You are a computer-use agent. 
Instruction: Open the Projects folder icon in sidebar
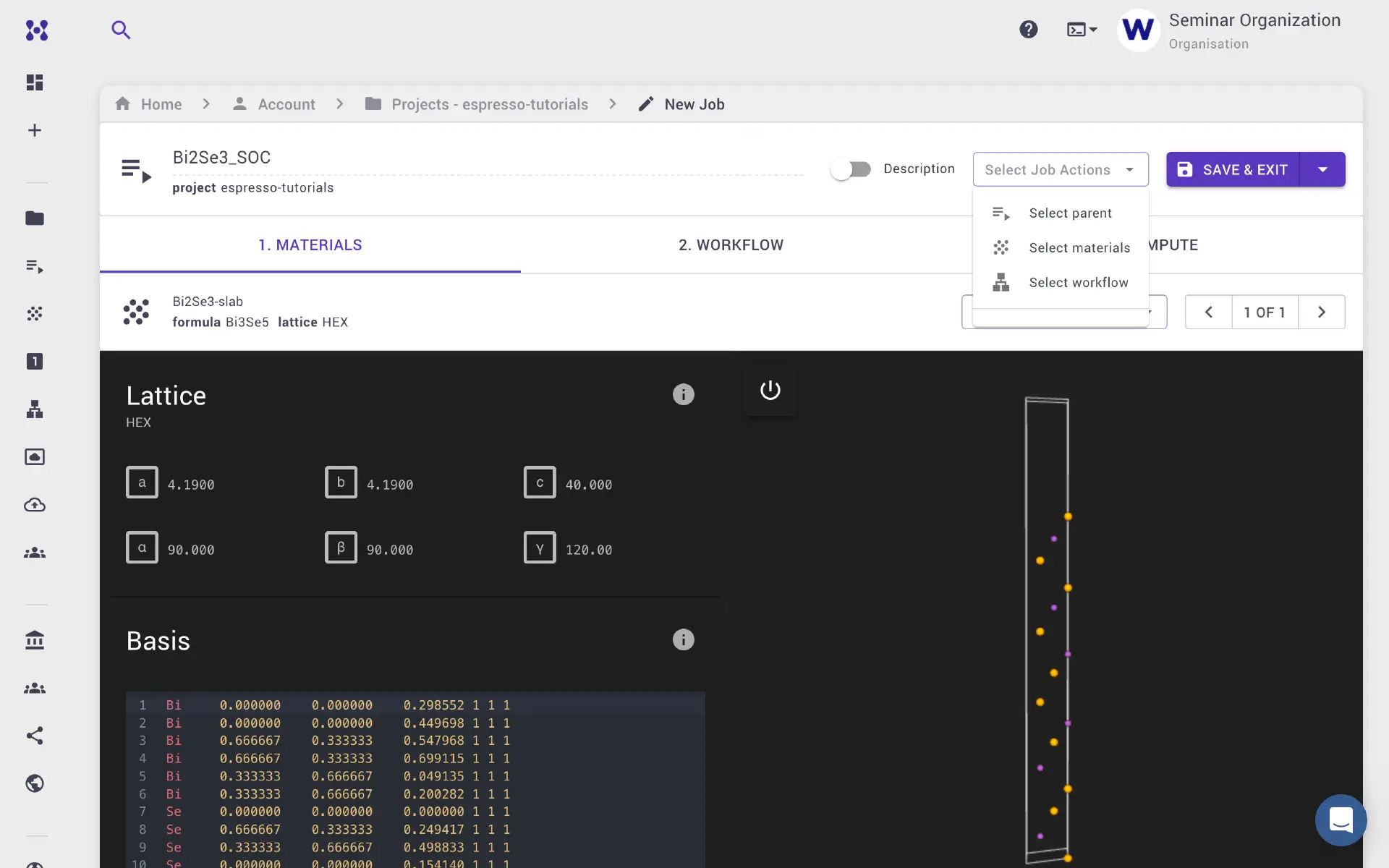point(35,218)
